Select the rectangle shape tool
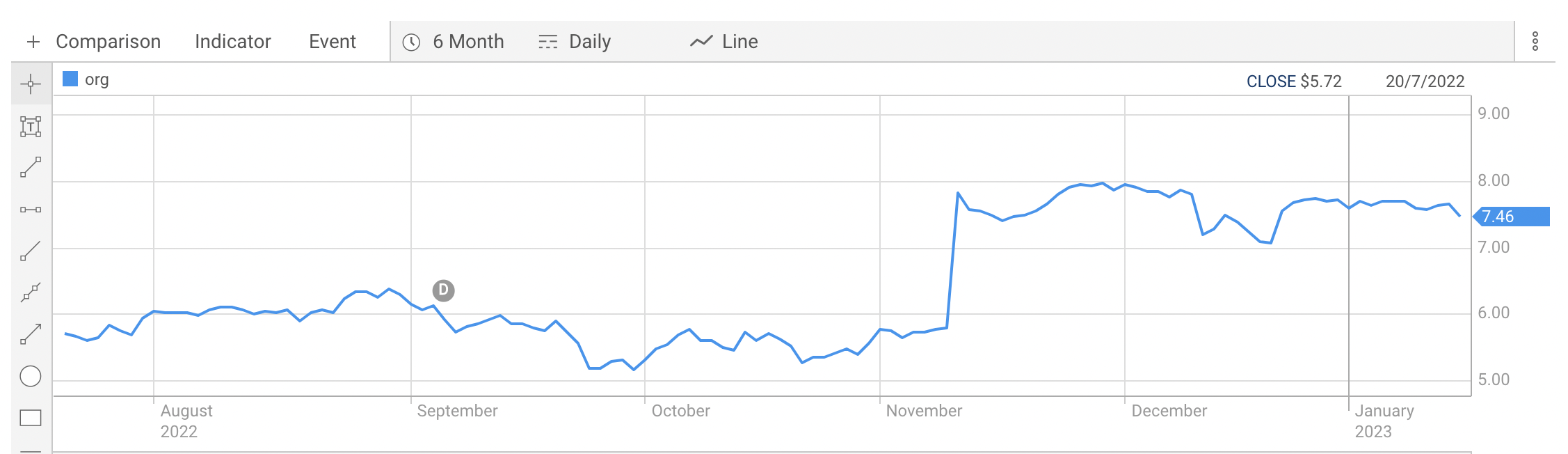The image size is (1568, 454). pyautogui.click(x=31, y=418)
